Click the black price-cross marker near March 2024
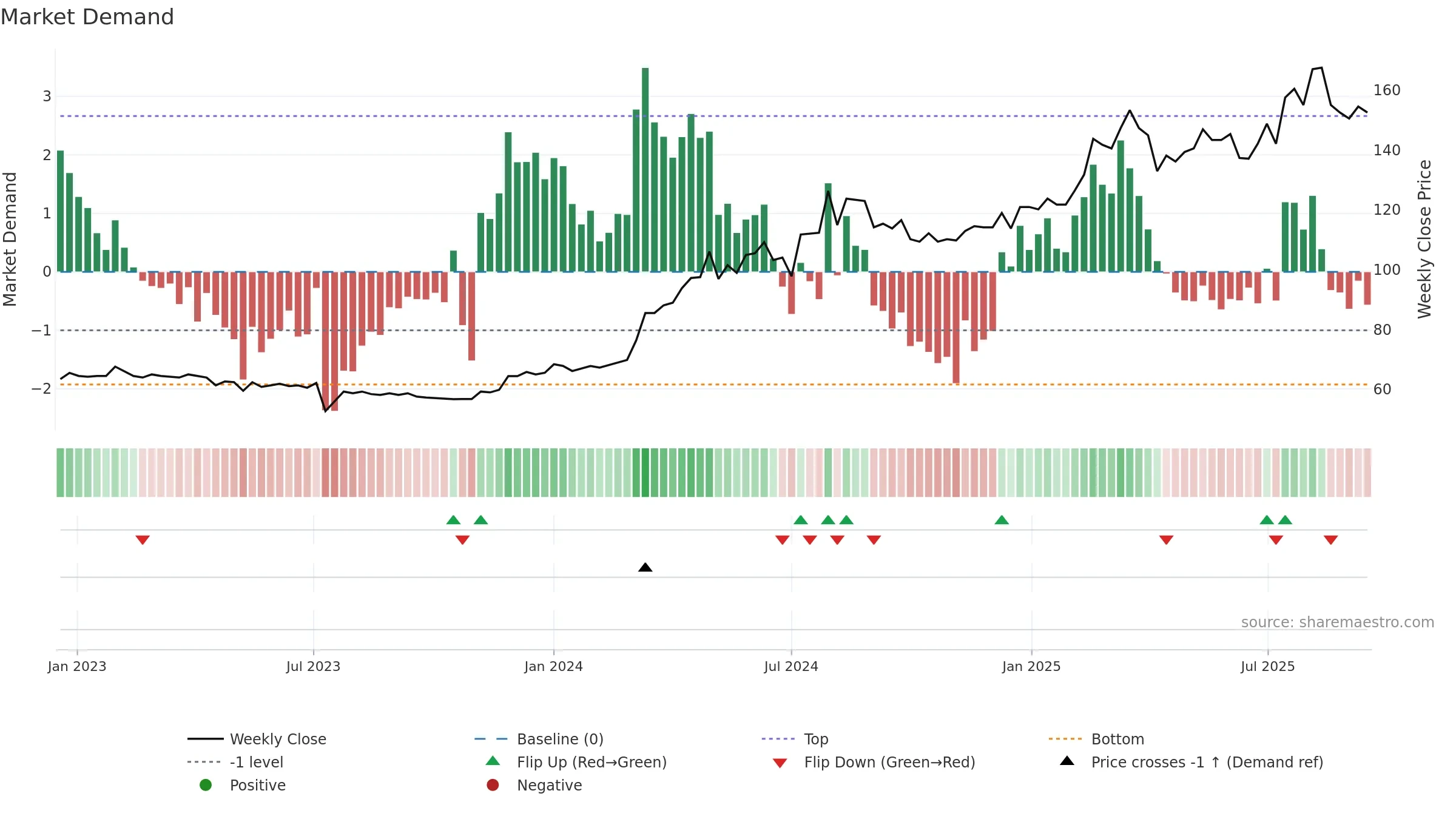1456x819 pixels. pyautogui.click(x=645, y=567)
